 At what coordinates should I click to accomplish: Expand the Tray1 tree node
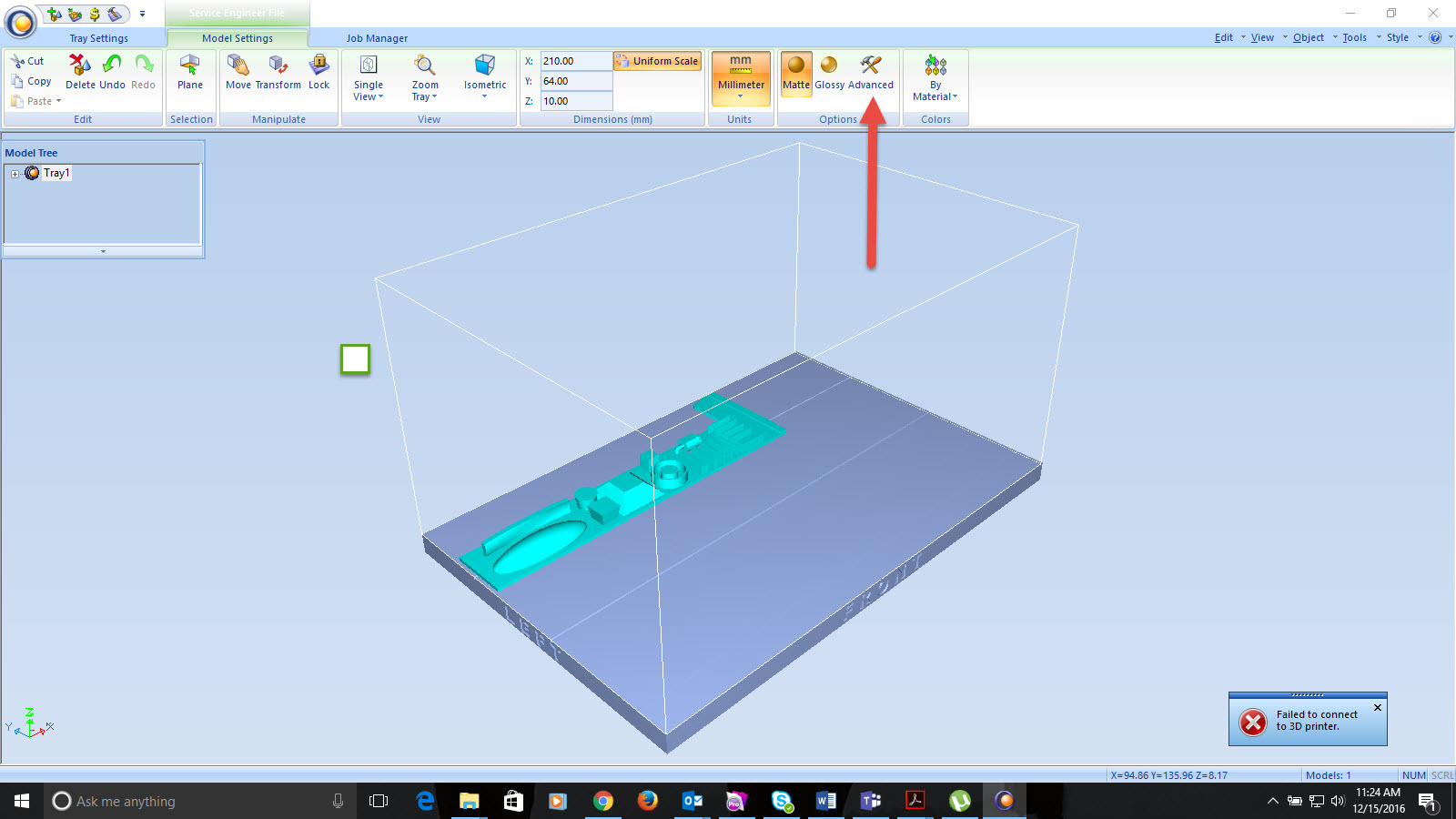[x=15, y=174]
